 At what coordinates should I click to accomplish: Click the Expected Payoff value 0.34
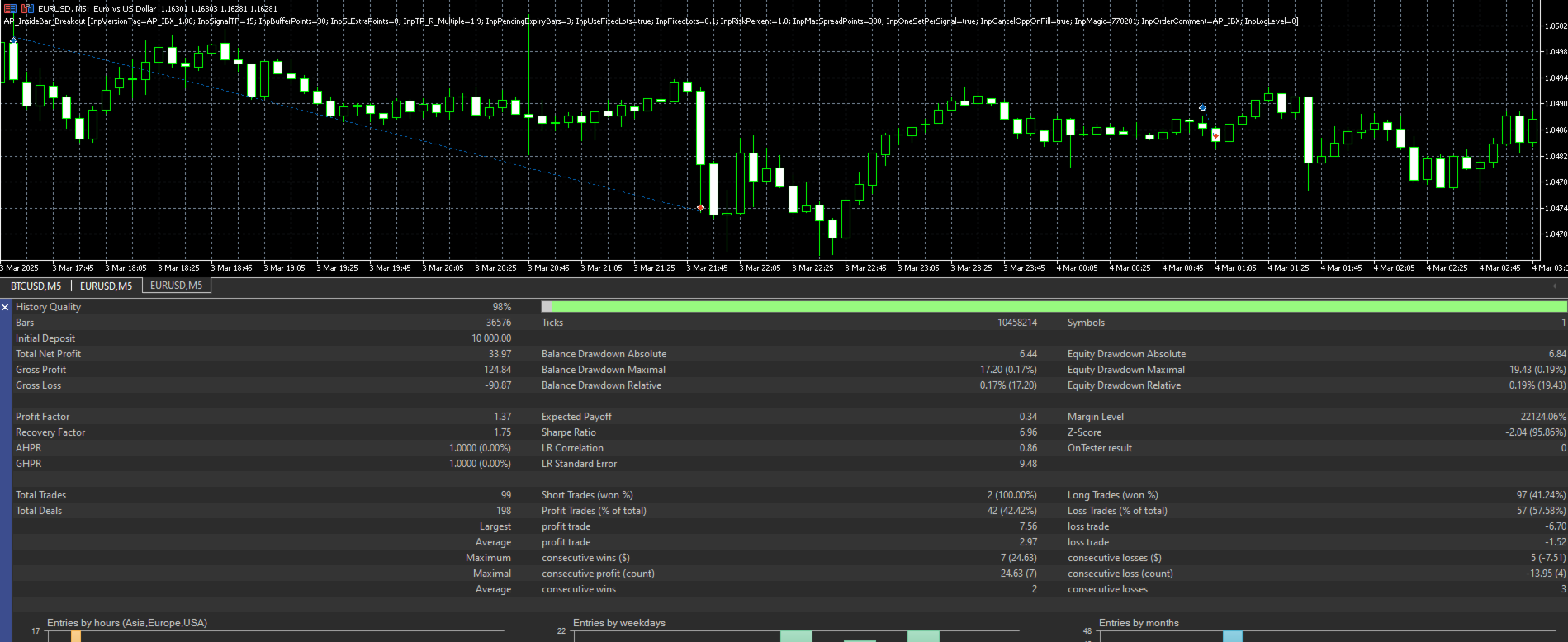click(1029, 417)
